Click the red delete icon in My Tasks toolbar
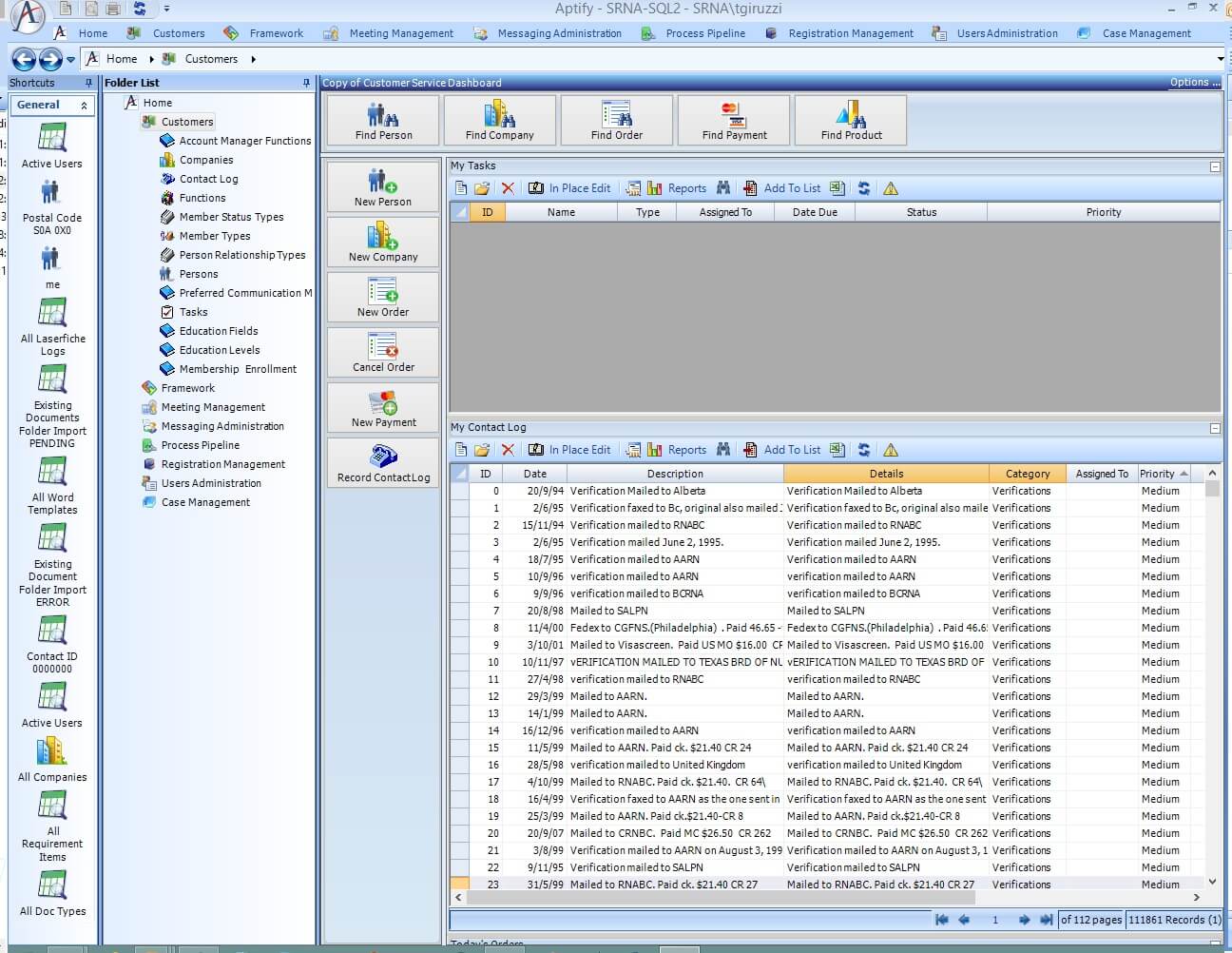Viewport: 1232px width, 953px height. pos(508,188)
